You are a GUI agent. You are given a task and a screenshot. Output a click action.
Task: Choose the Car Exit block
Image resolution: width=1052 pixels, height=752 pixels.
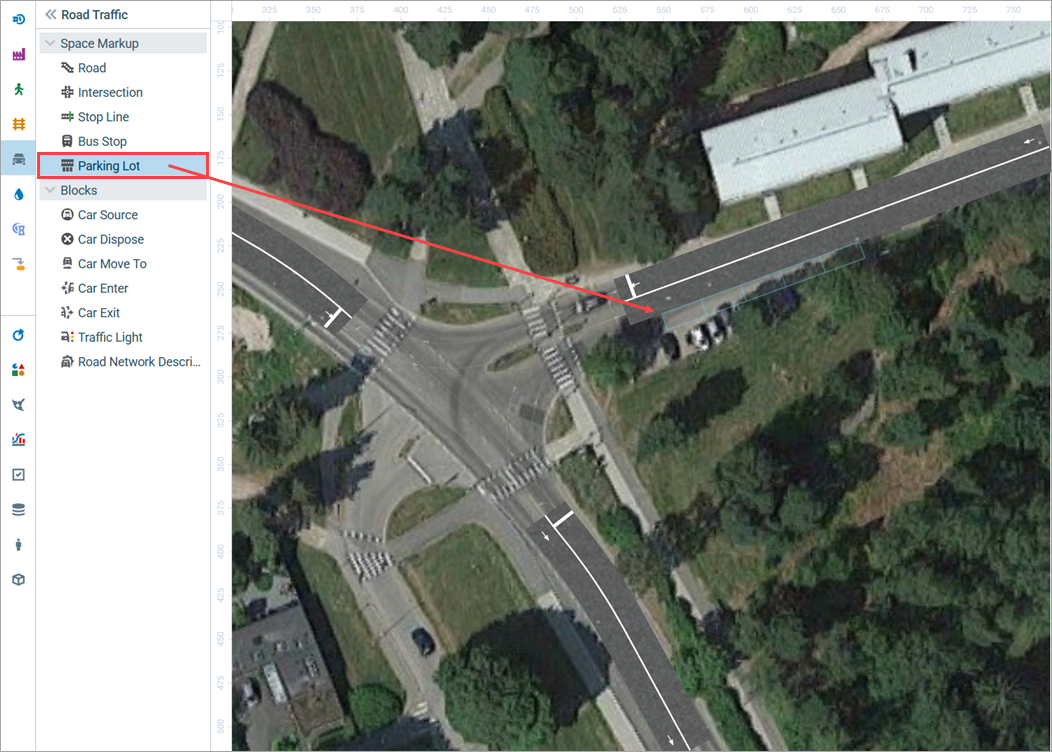click(x=90, y=313)
